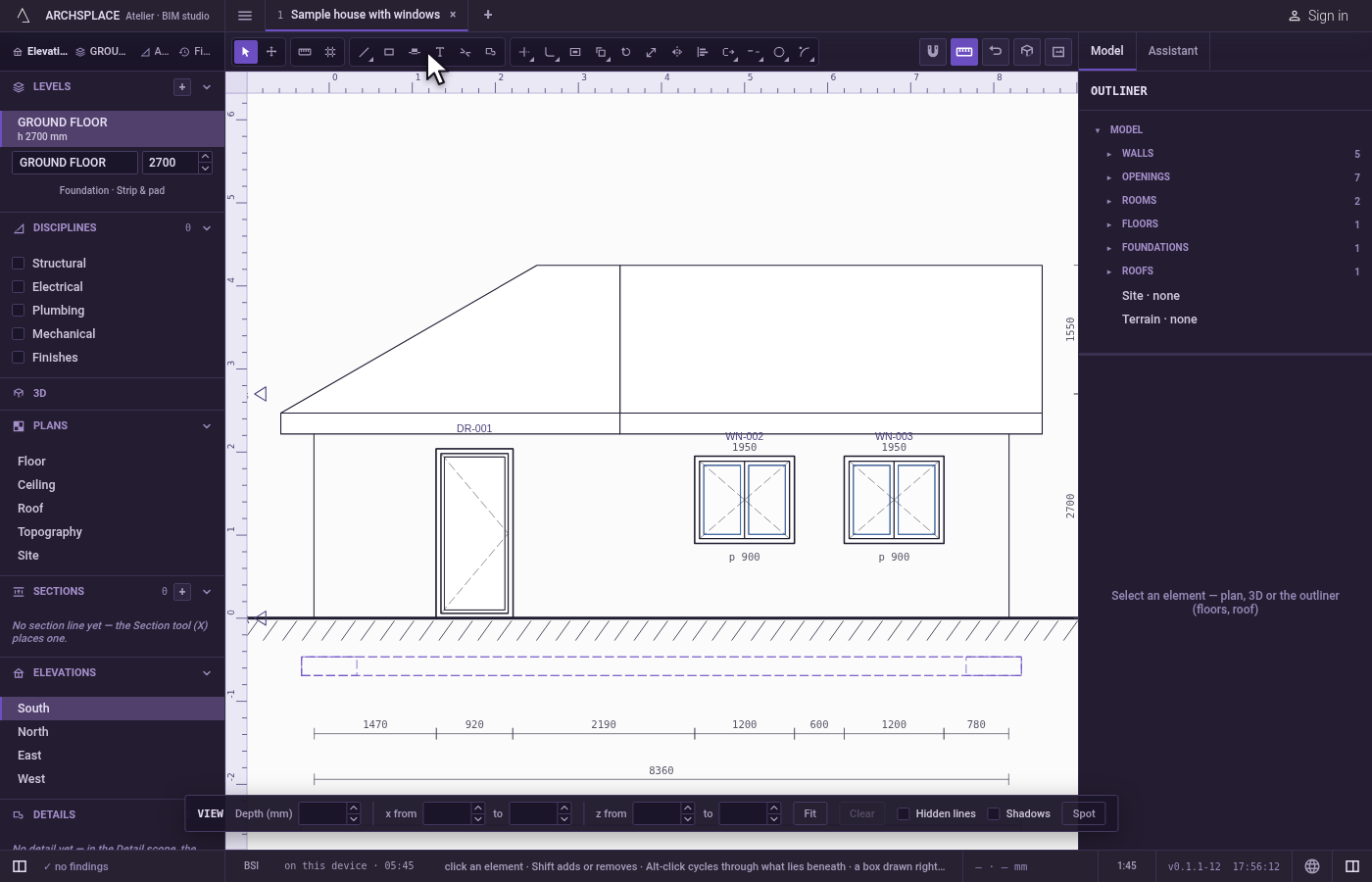Click the Spot button
Image resolution: width=1372 pixels, height=882 pixels.
click(x=1084, y=813)
